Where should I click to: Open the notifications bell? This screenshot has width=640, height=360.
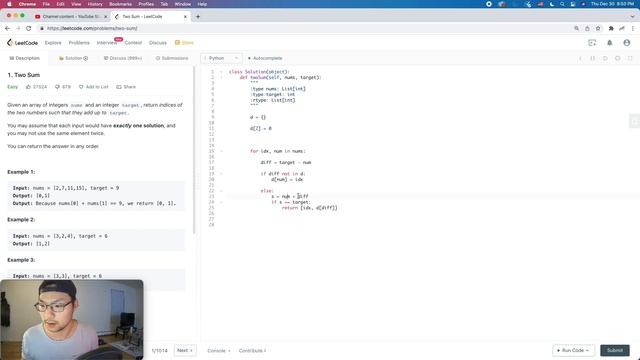point(609,42)
